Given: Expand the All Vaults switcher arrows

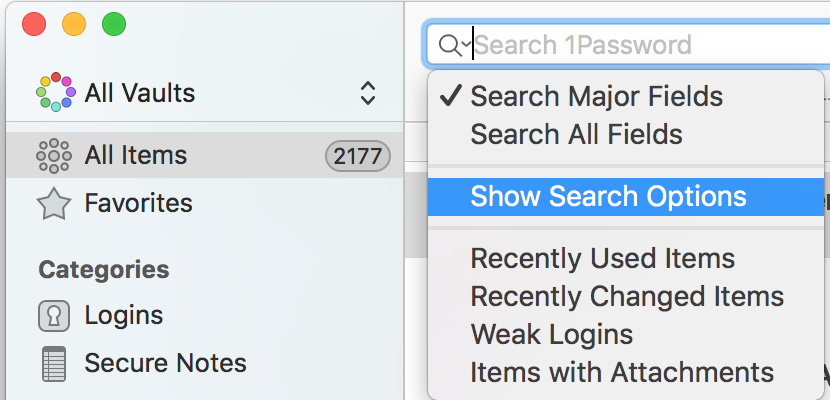Looking at the screenshot, I should click(x=368, y=93).
